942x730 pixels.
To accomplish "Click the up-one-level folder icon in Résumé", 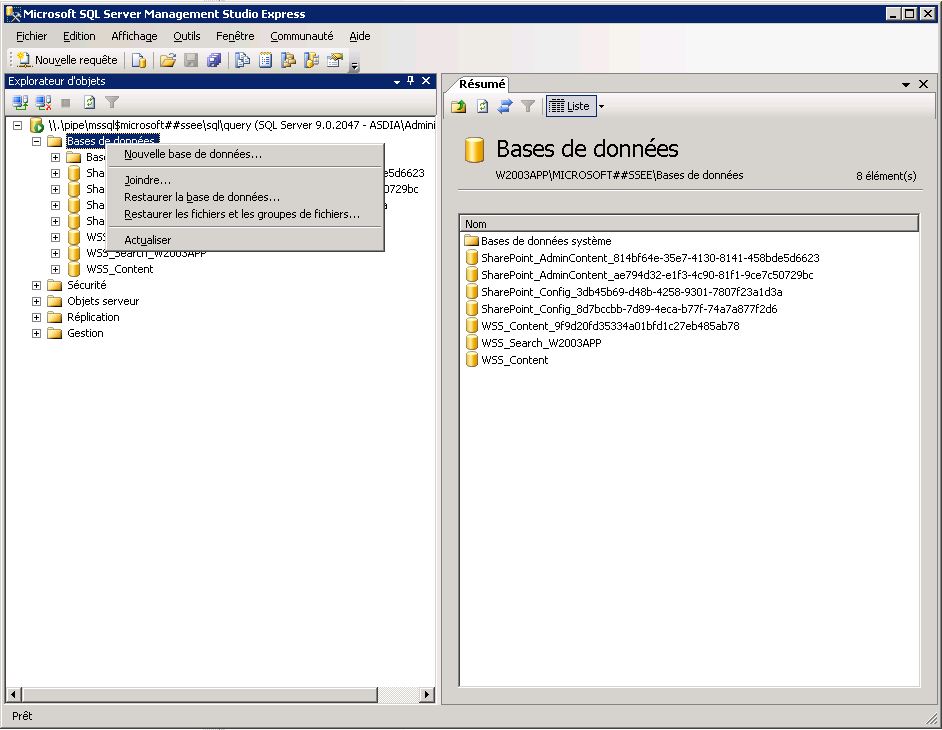I will click(459, 106).
